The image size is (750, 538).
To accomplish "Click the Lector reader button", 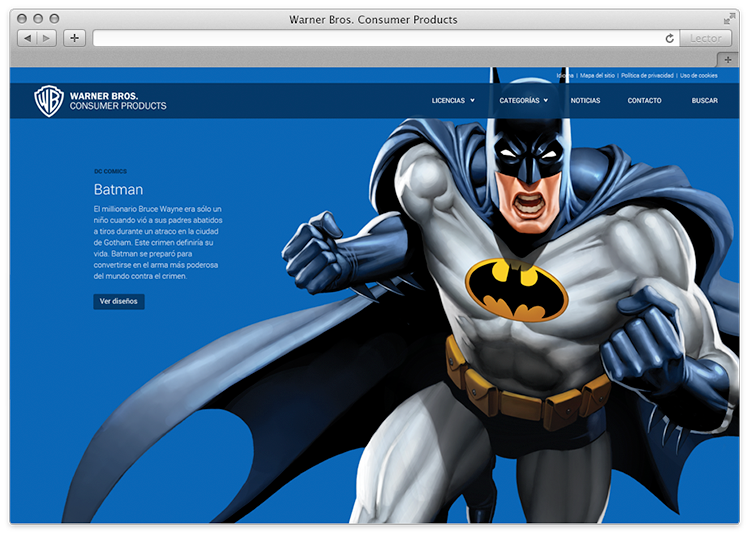I will (707, 38).
